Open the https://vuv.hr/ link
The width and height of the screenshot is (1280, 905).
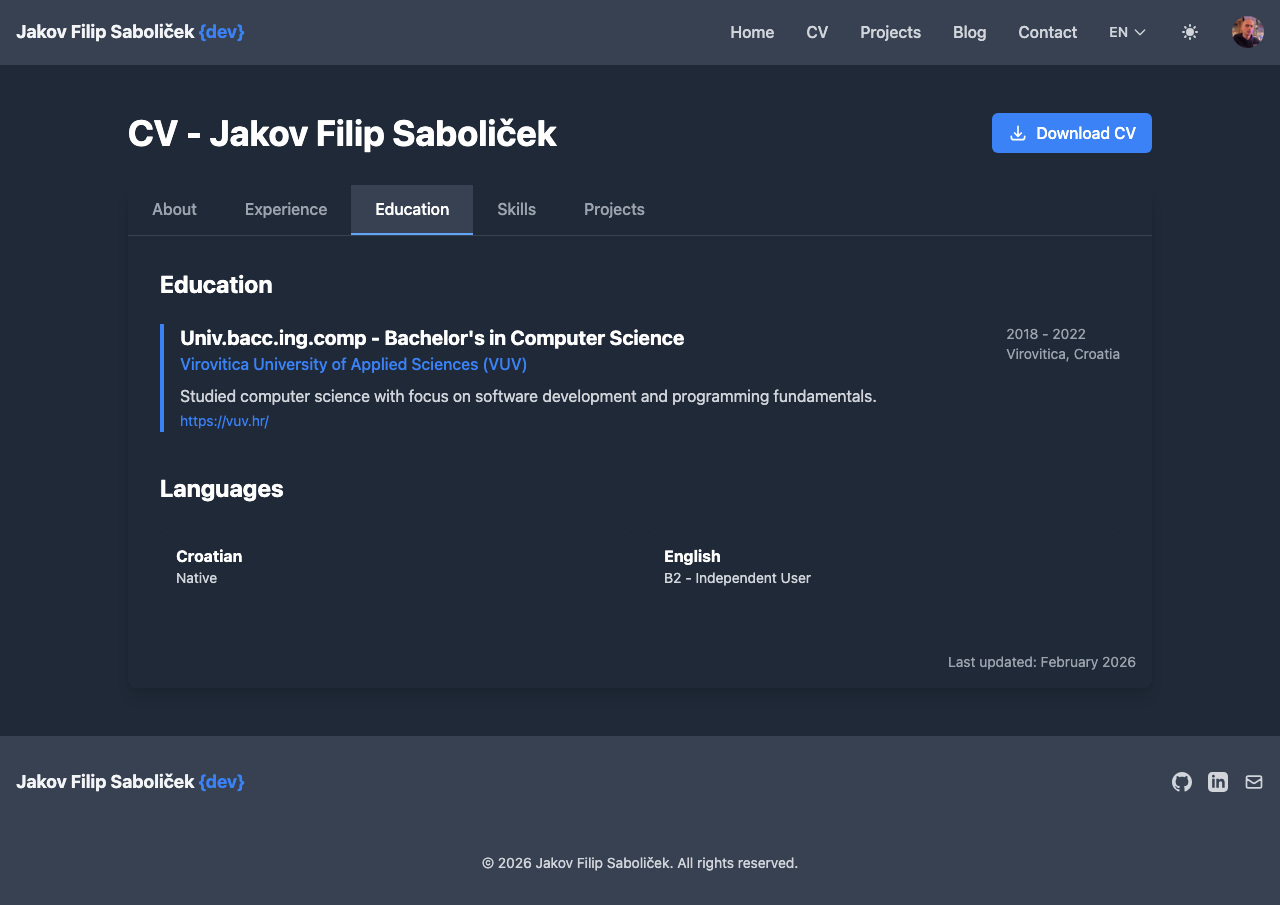click(224, 421)
